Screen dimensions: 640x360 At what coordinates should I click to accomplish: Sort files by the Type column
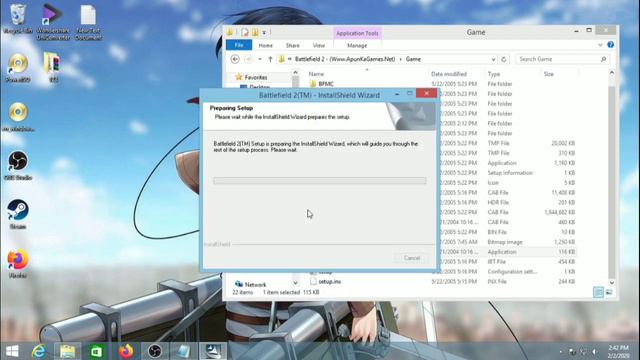pos(493,74)
